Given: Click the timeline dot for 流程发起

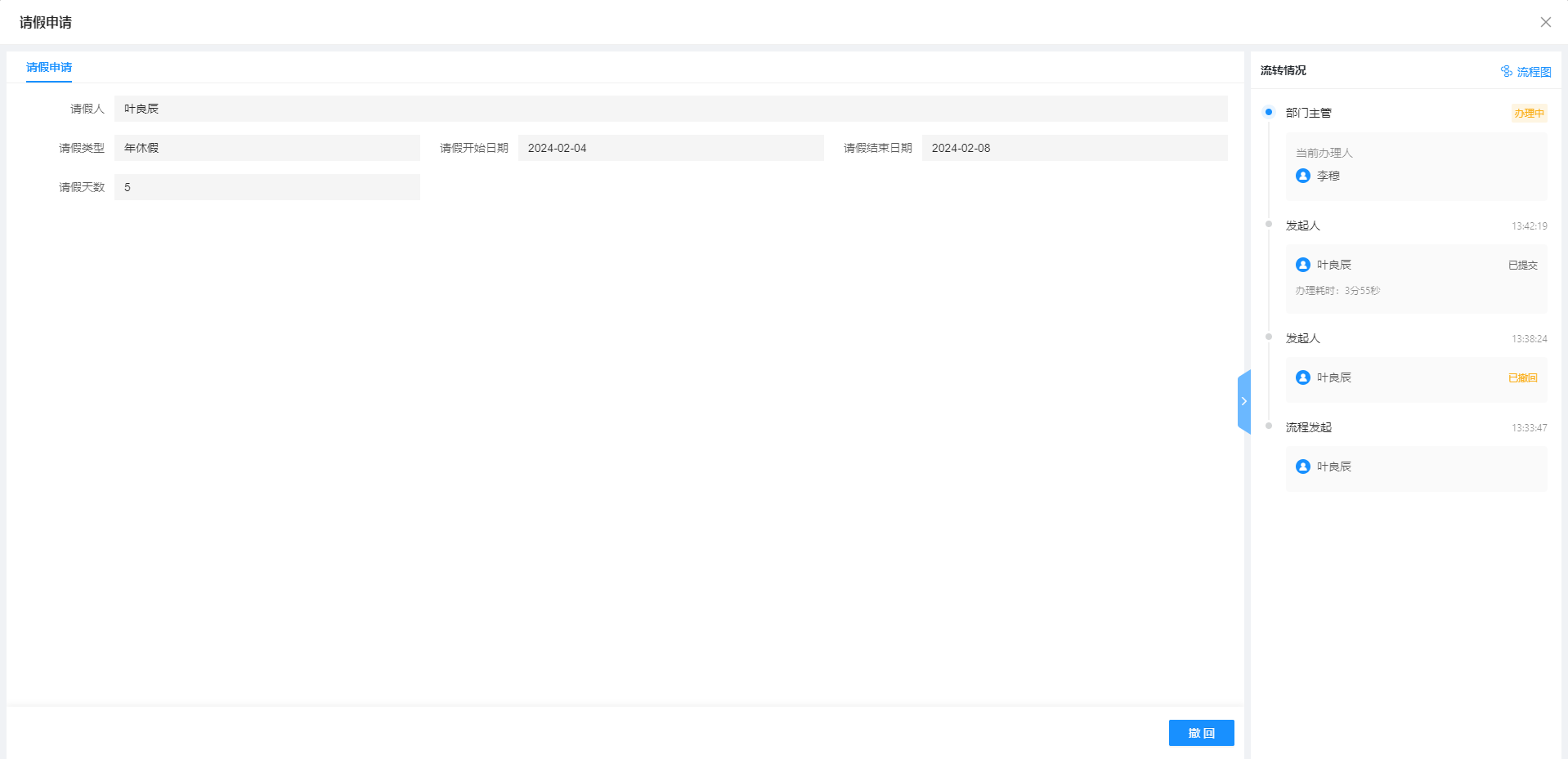Looking at the screenshot, I should 1269,426.
